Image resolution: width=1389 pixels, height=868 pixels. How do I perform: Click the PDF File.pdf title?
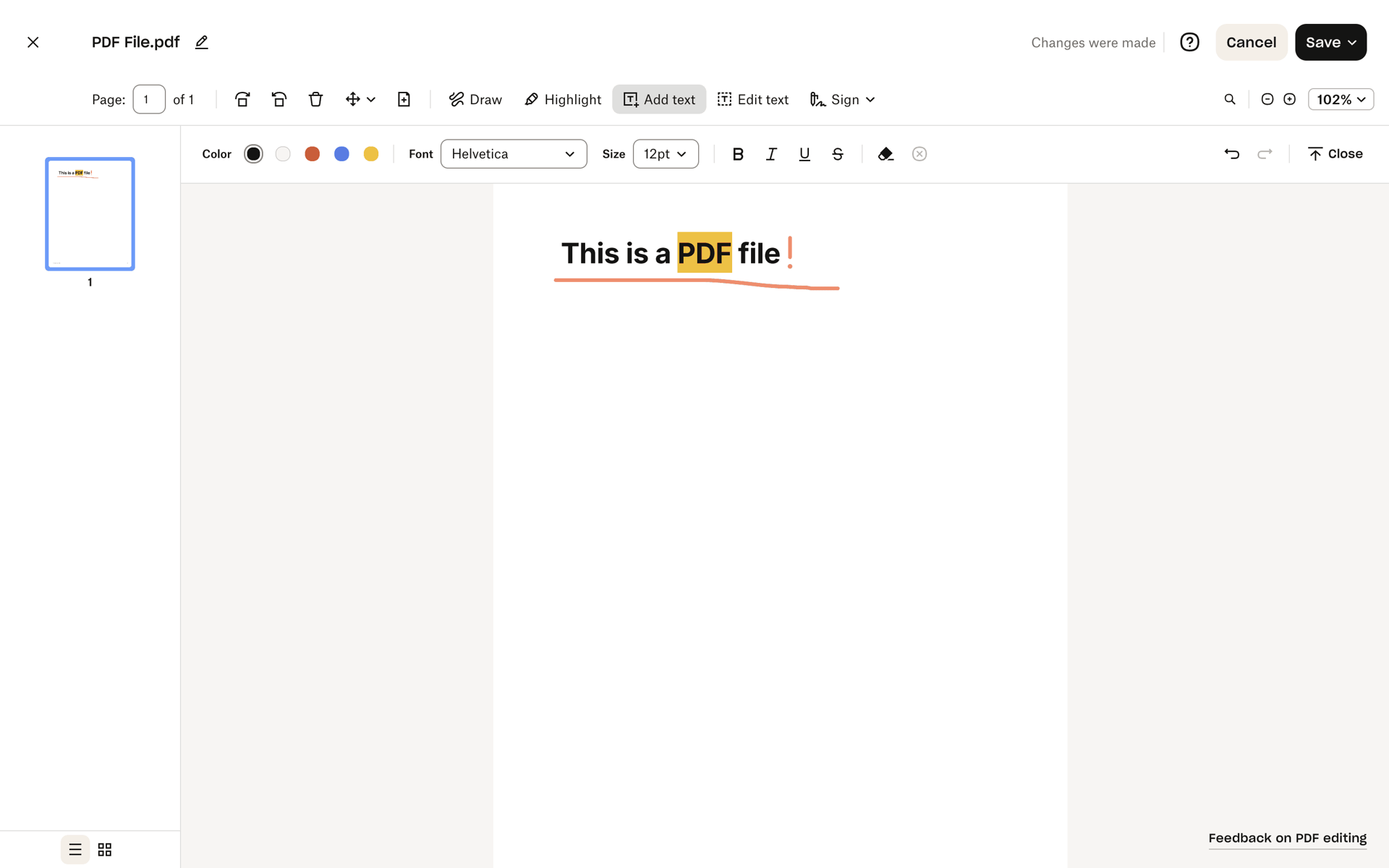tap(135, 42)
